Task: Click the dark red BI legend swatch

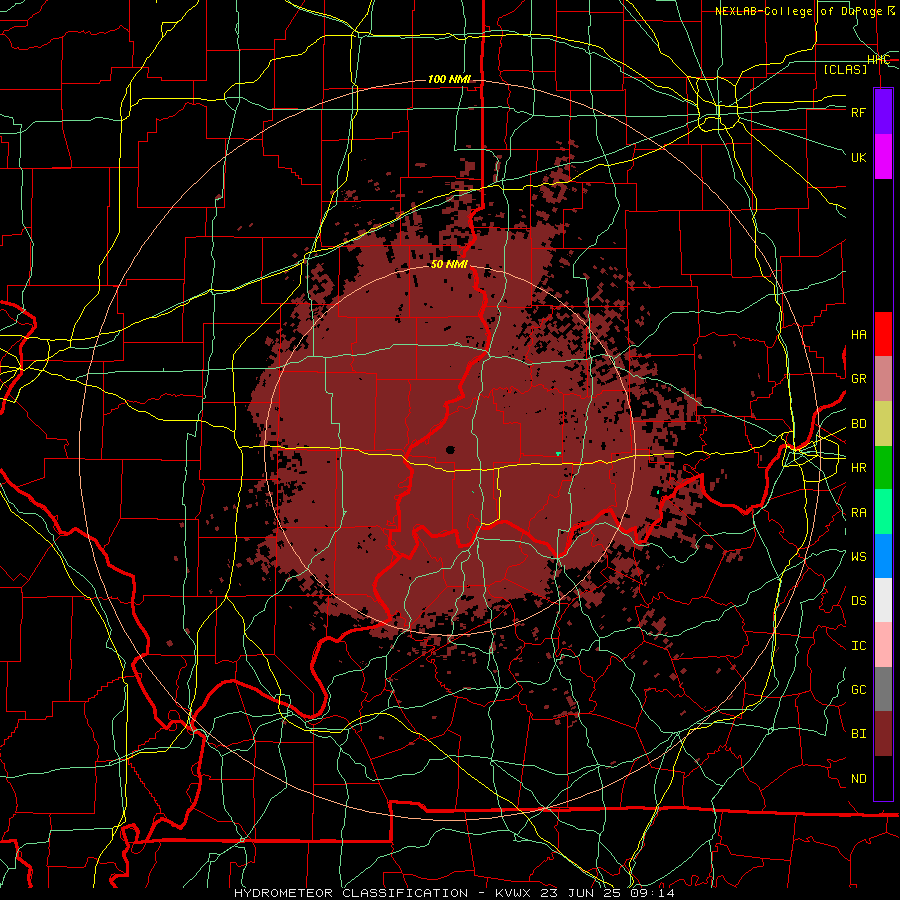Action: pos(883,734)
